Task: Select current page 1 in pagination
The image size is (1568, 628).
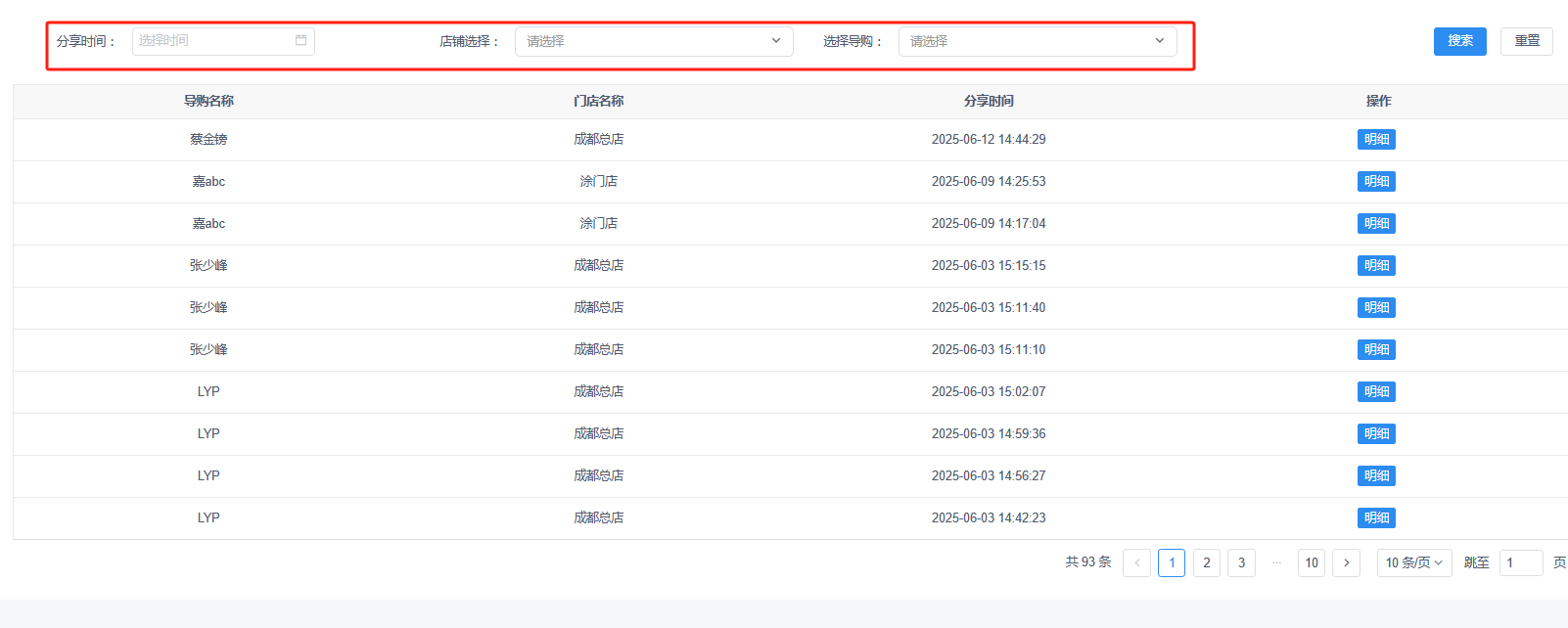Action: pyautogui.click(x=1172, y=563)
